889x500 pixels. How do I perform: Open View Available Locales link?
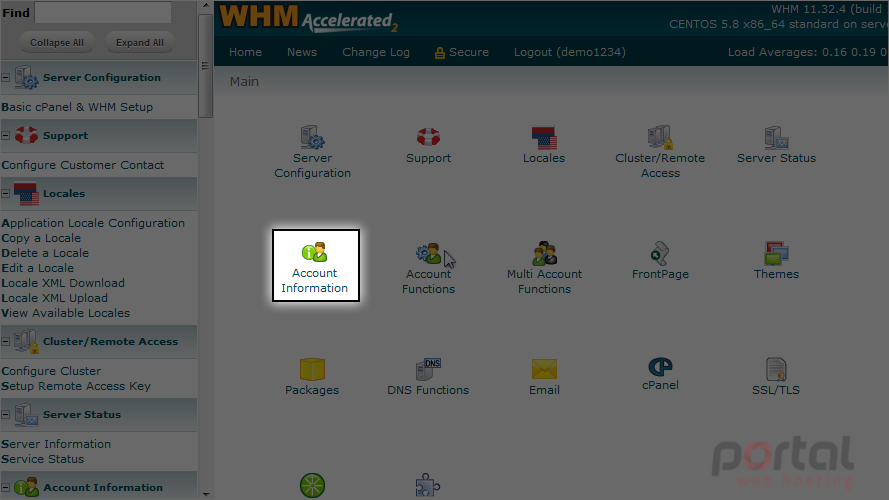(x=66, y=313)
